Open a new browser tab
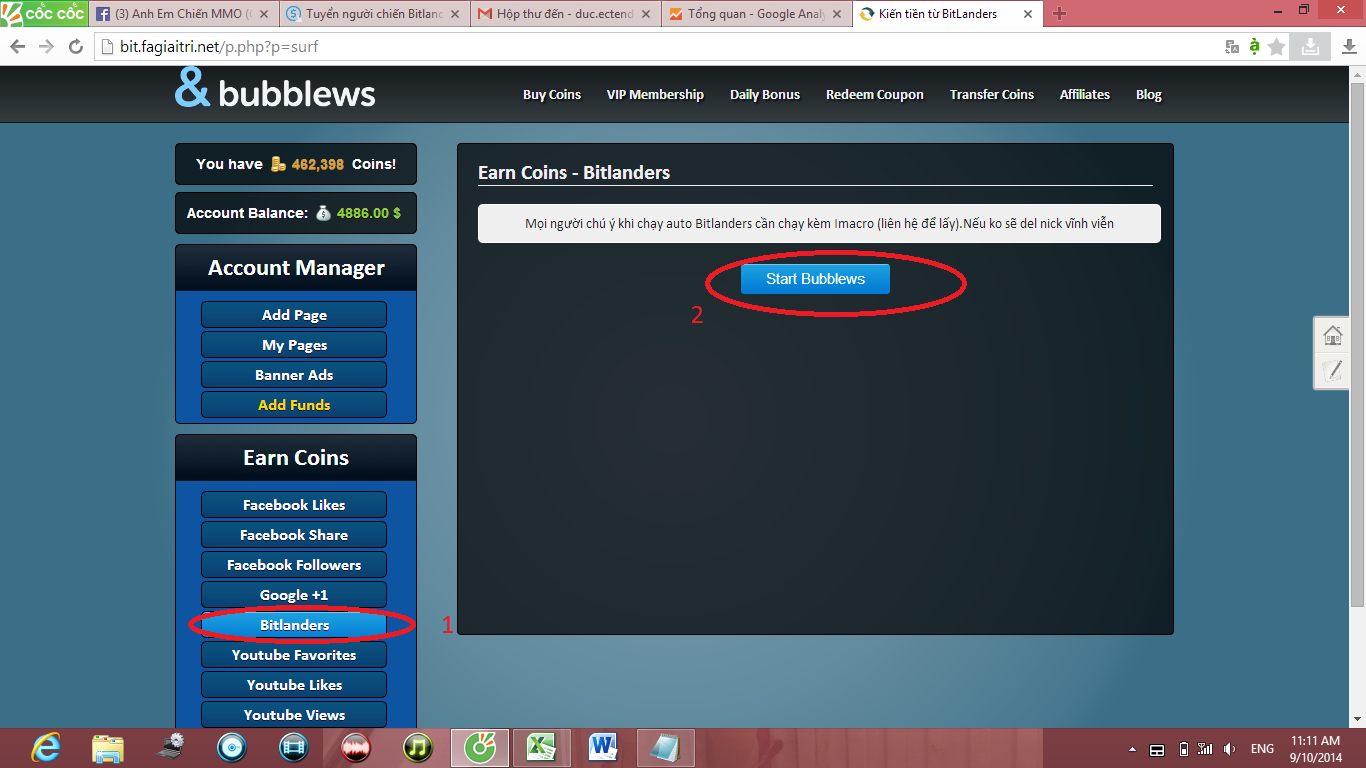Screen dimensions: 1366x768 coord(1060,14)
